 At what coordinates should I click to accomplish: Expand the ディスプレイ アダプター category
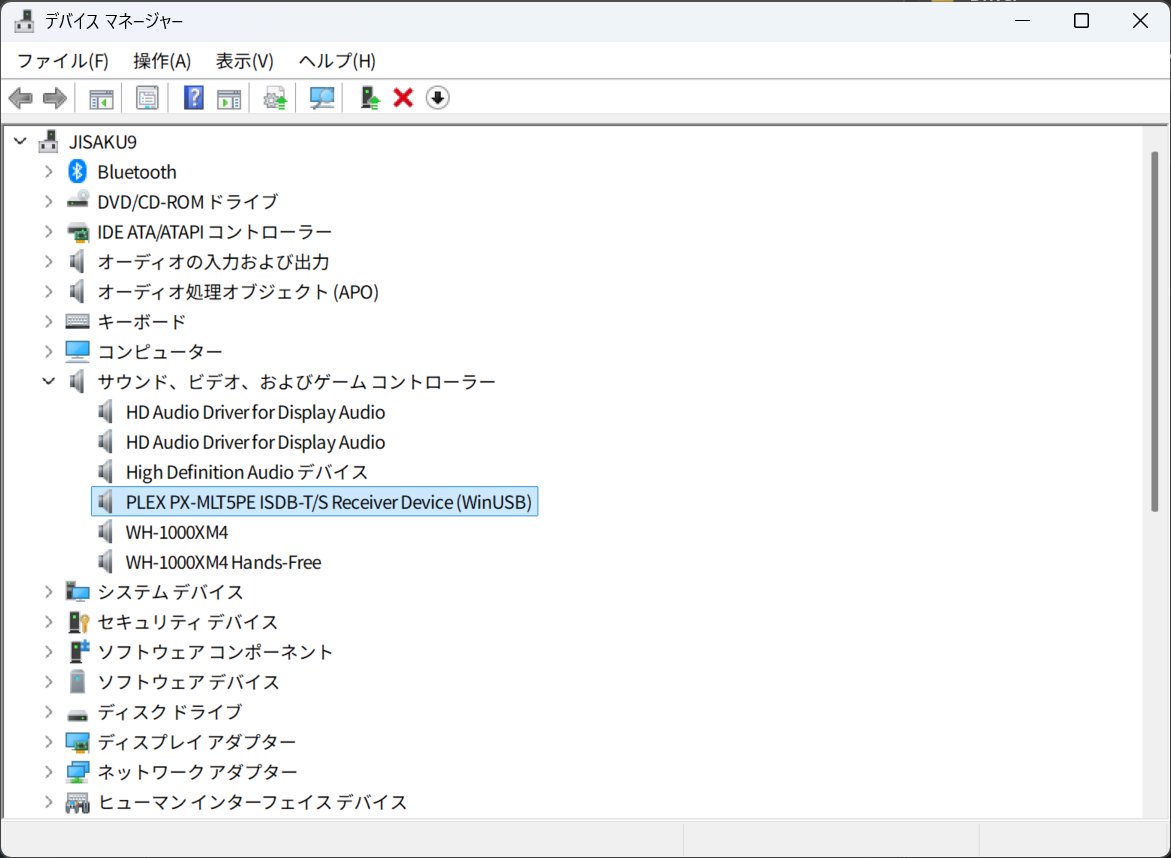pos(49,742)
